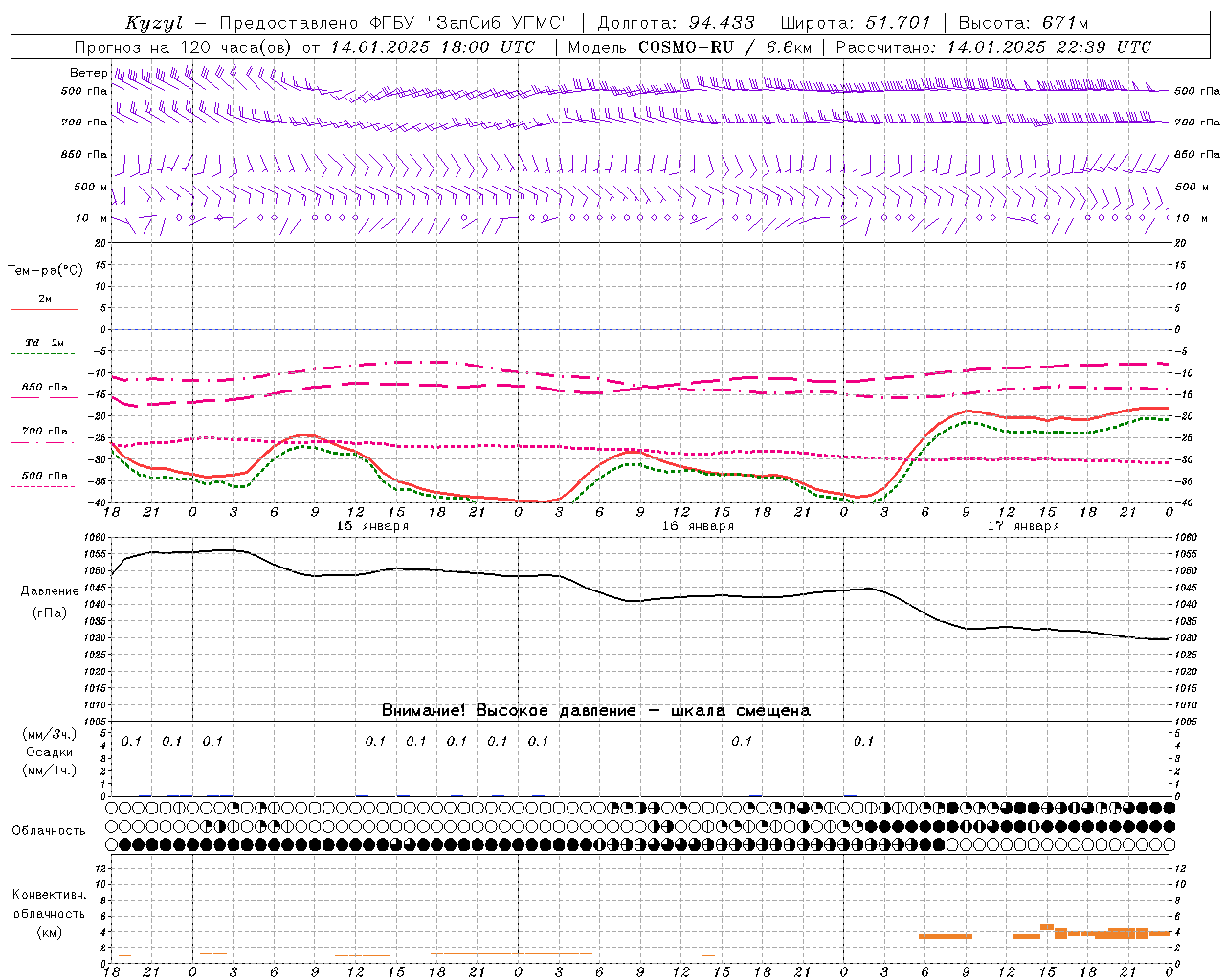1225x980 pixels.
Task: Select the 14.01.2025 18:00 UTC forecast start time
Action: pos(433,47)
